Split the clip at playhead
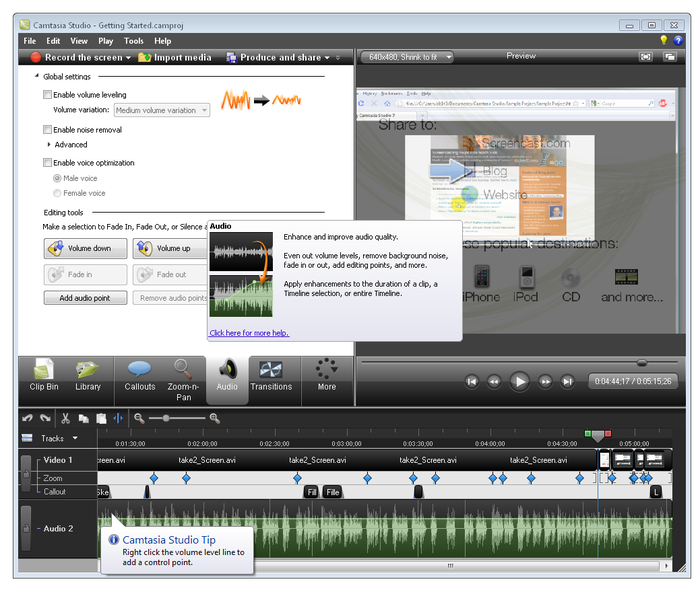700x592 pixels. coord(118,418)
